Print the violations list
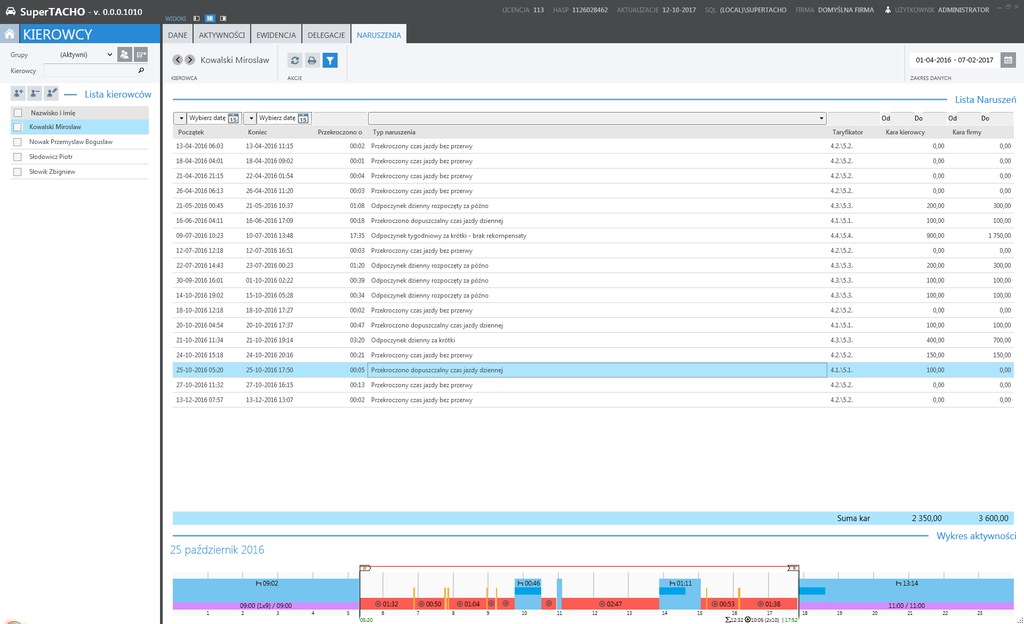The width and height of the screenshot is (1024, 624). tap(312, 61)
